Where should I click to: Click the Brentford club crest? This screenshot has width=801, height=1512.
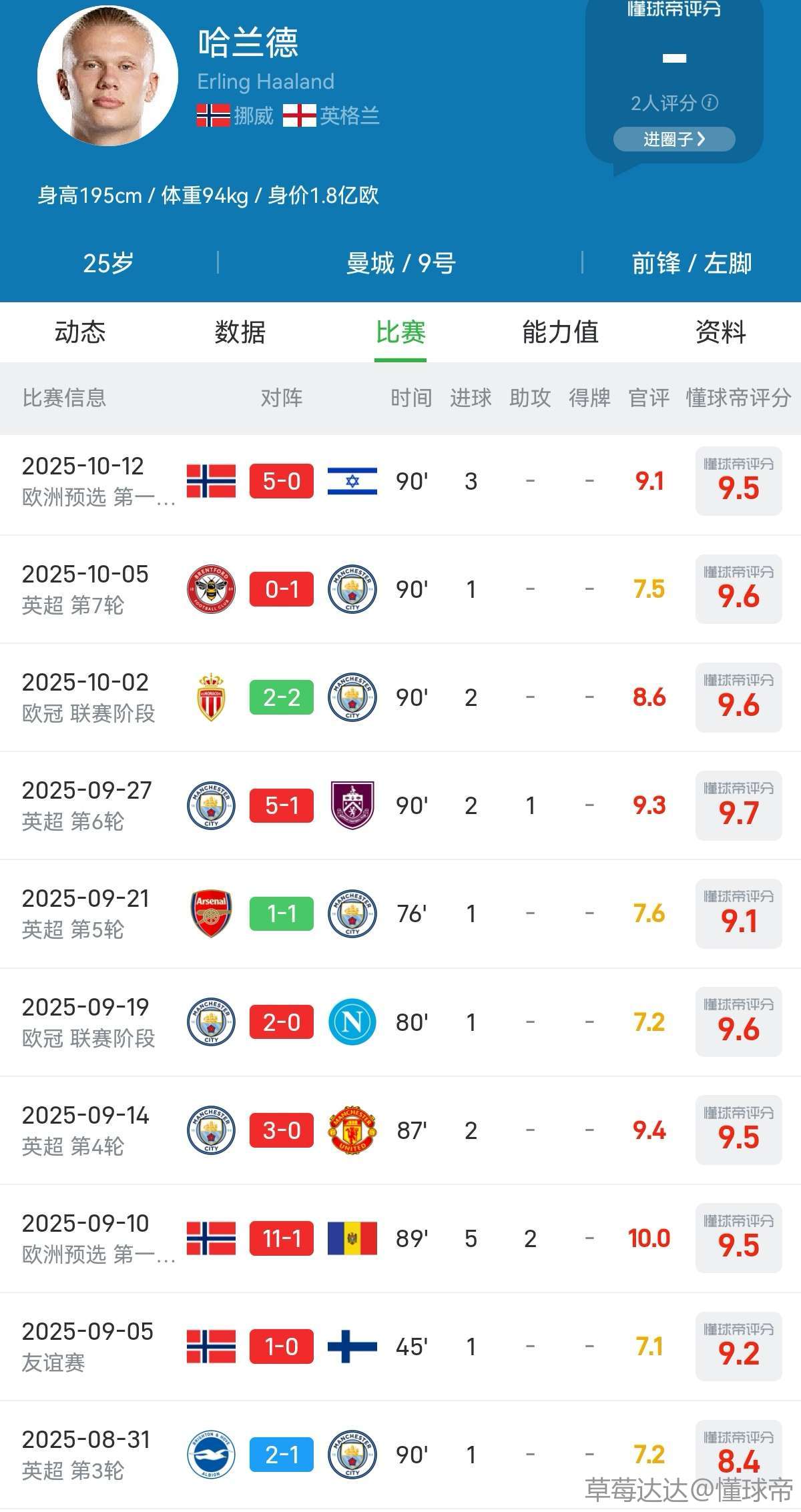(x=211, y=589)
